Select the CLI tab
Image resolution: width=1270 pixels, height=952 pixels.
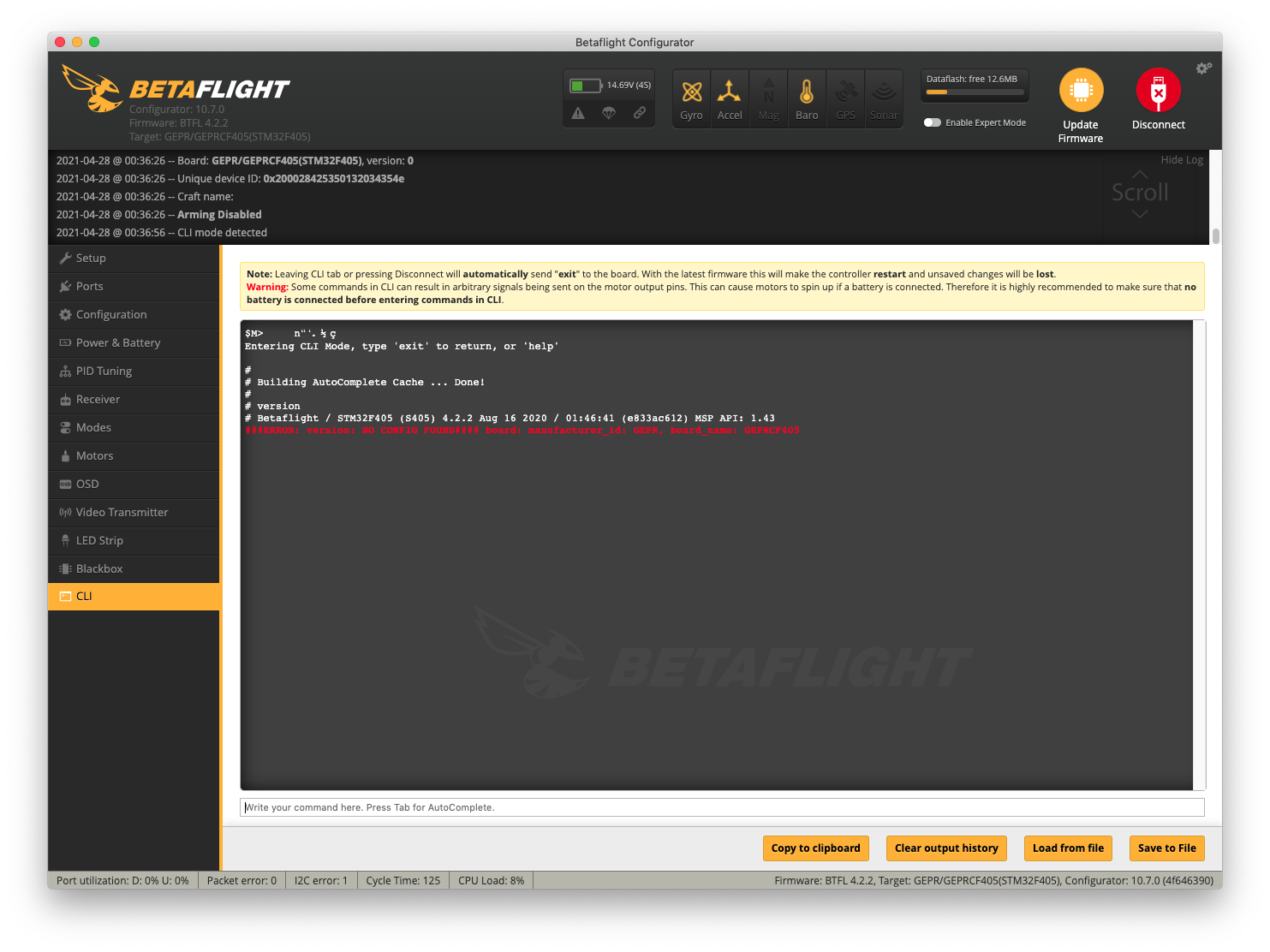pos(134,596)
